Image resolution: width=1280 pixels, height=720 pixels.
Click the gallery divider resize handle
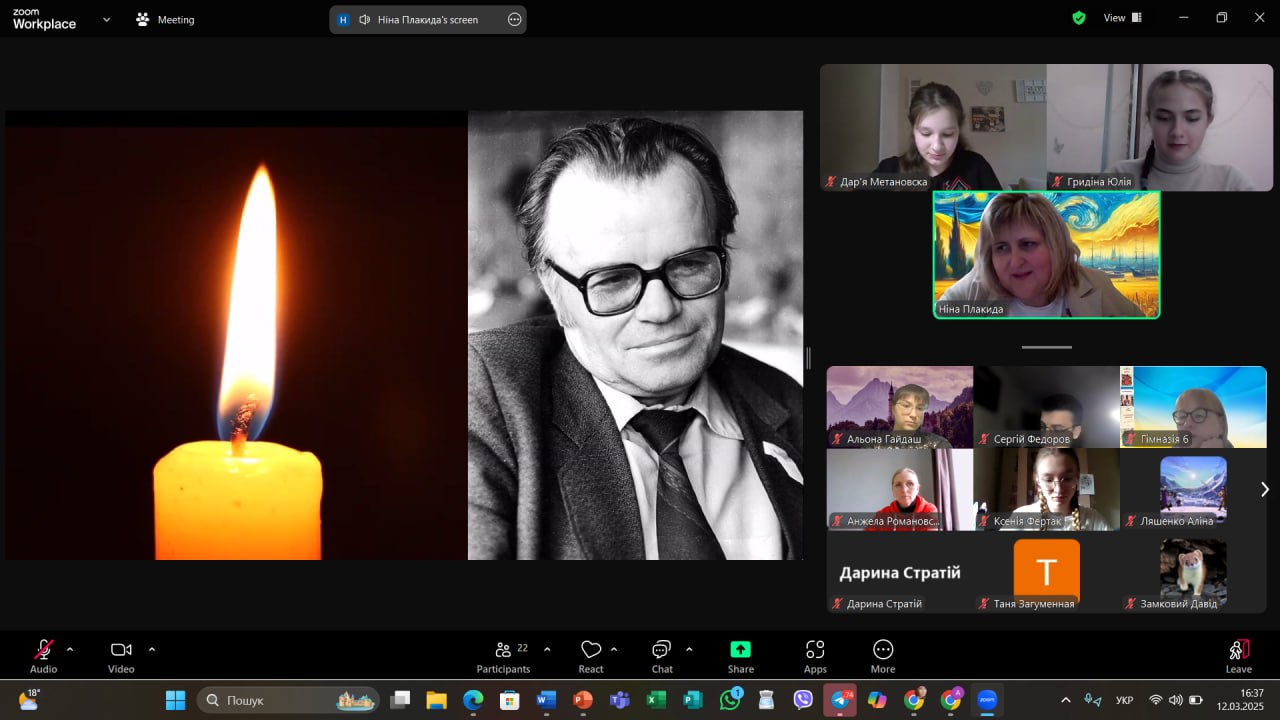click(1046, 347)
